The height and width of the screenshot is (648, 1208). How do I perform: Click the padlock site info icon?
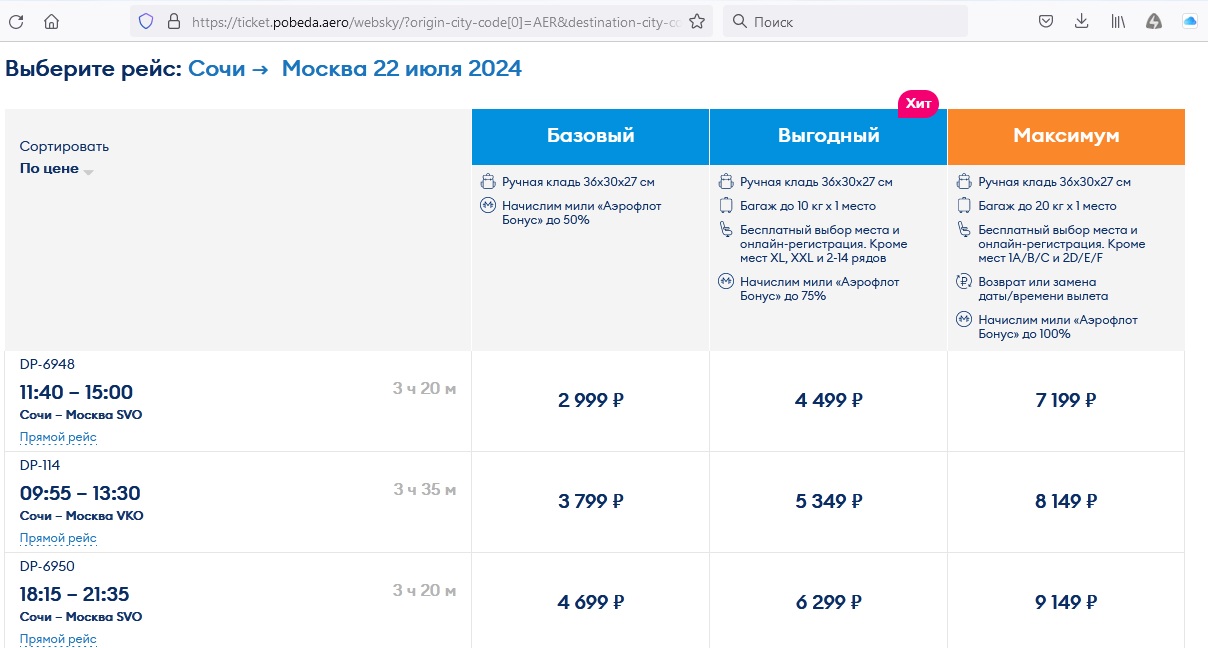point(173,21)
